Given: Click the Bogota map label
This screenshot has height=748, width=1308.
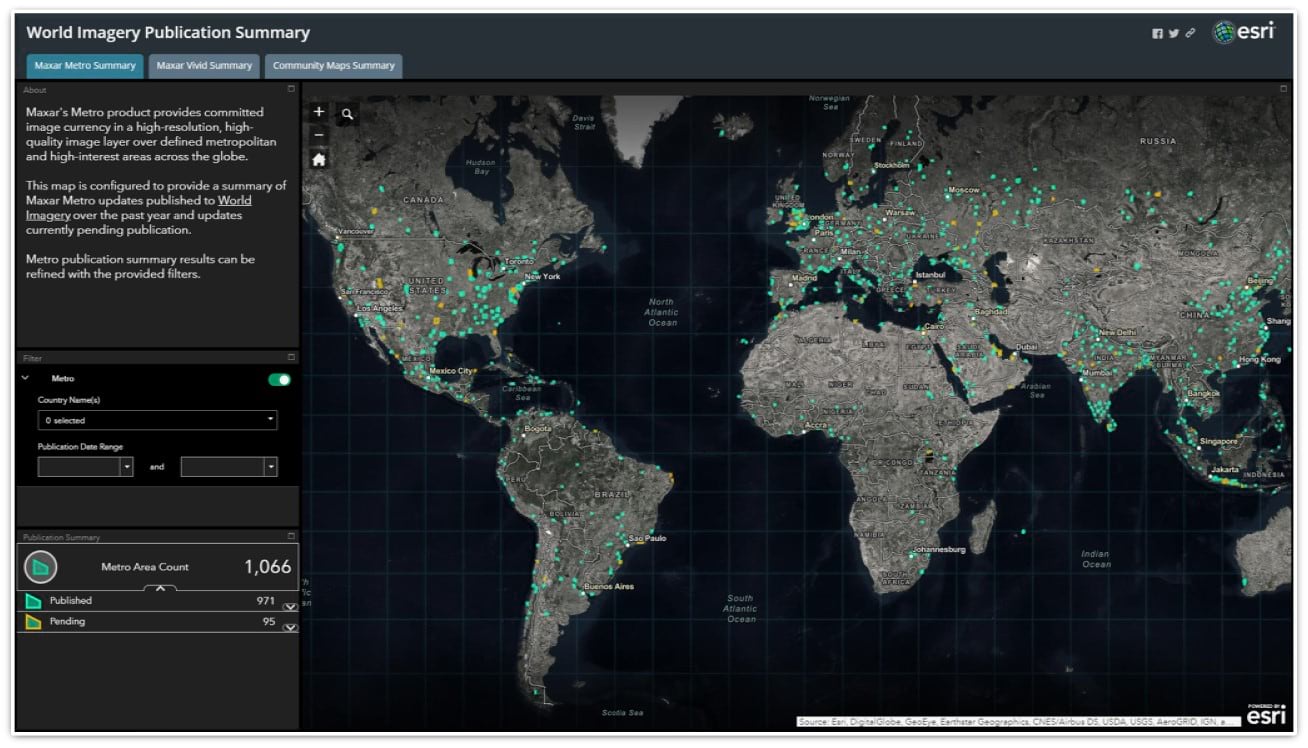Looking at the screenshot, I should pyautogui.click(x=538, y=428).
